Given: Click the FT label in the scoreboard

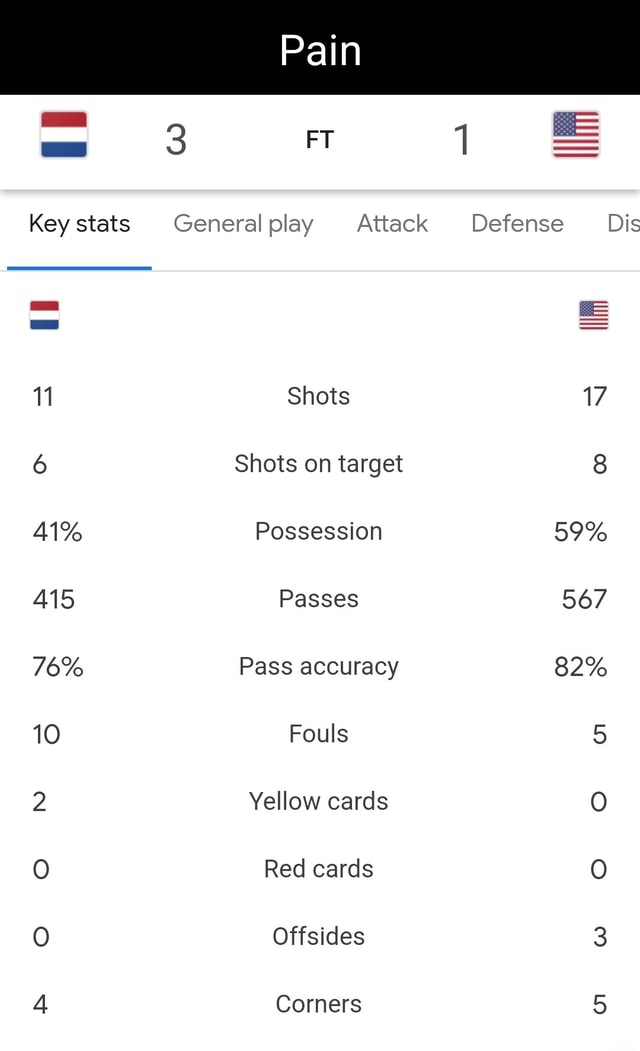Looking at the screenshot, I should click(319, 139).
